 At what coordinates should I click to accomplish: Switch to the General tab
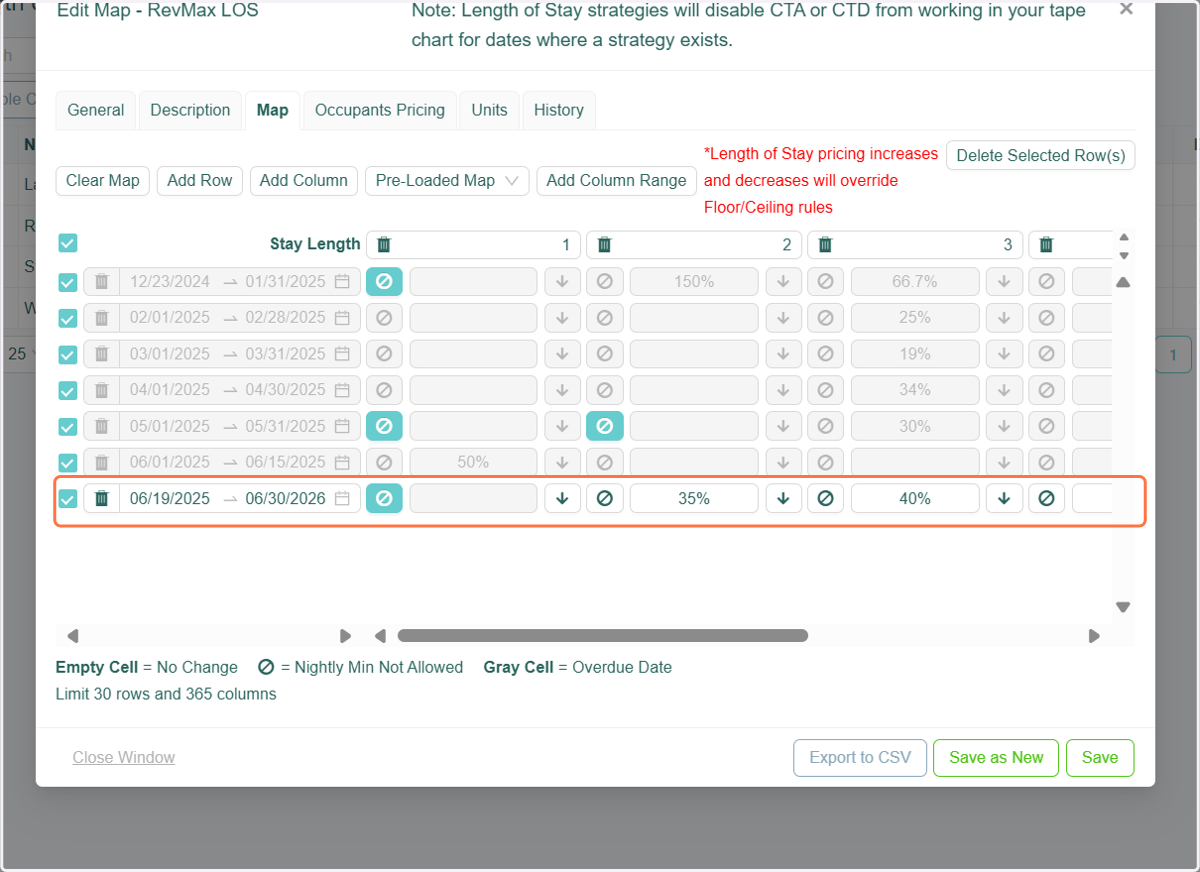click(96, 110)
